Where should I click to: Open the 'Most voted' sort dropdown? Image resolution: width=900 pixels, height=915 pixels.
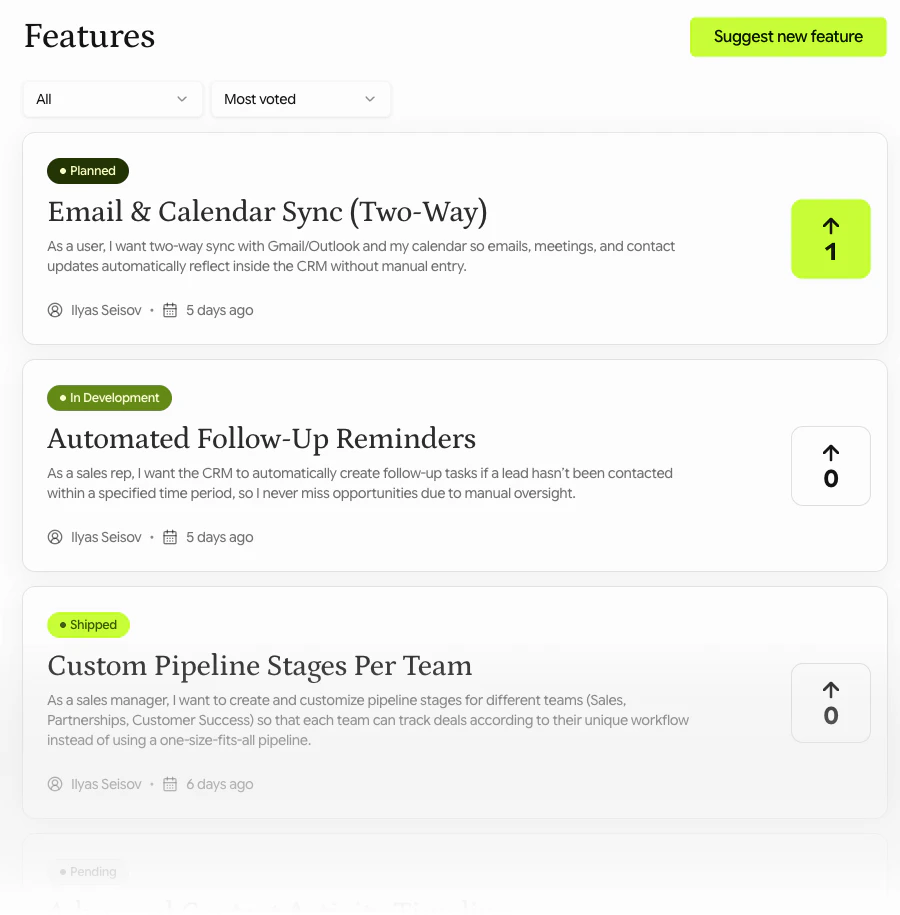point(300,99)
